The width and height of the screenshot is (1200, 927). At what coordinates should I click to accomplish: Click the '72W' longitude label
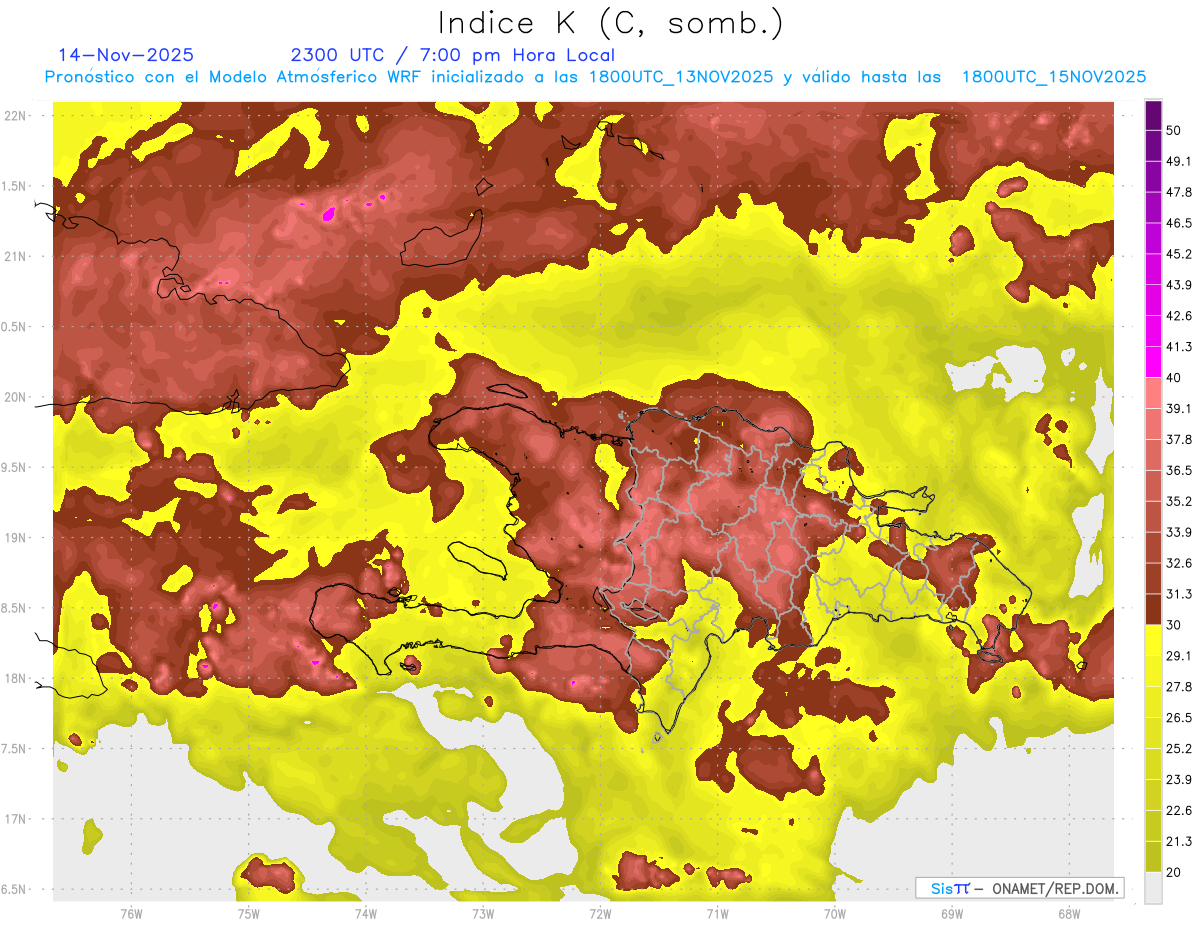click(600, 915)
